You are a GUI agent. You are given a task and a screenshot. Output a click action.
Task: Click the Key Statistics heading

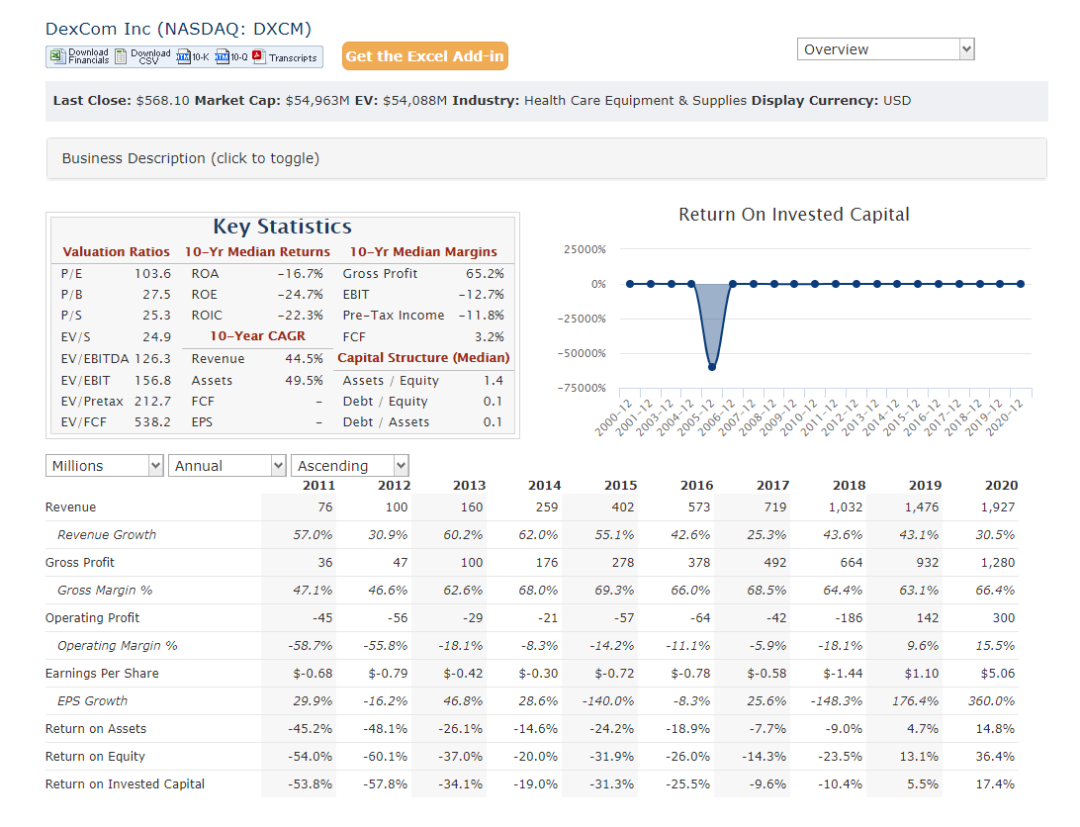point(282,227)
